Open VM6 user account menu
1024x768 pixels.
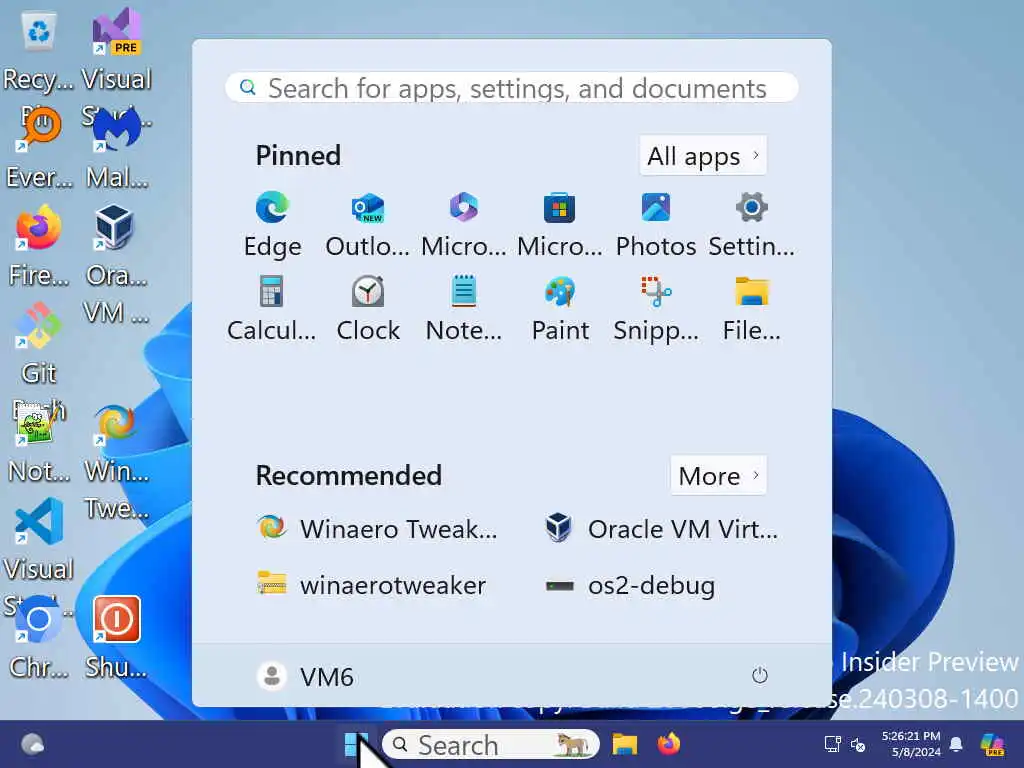(305, 677)
